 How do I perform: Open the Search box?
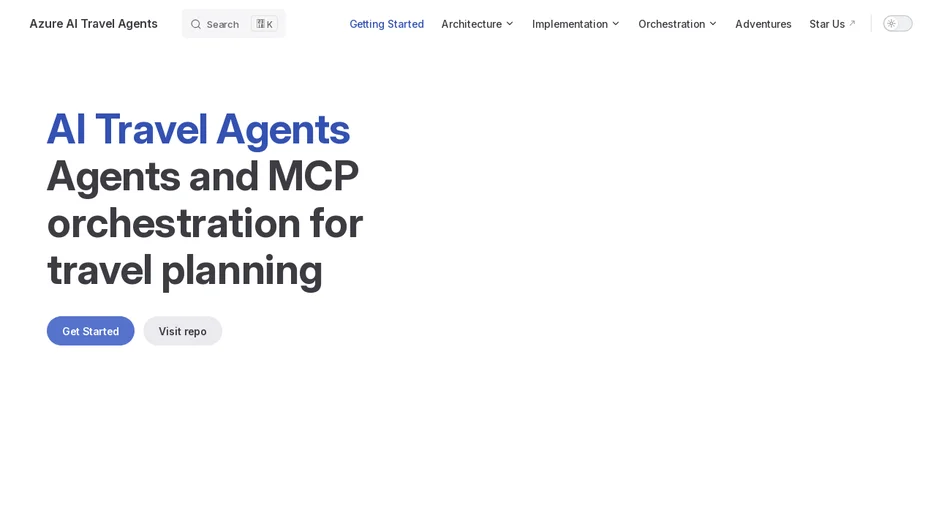233,24
